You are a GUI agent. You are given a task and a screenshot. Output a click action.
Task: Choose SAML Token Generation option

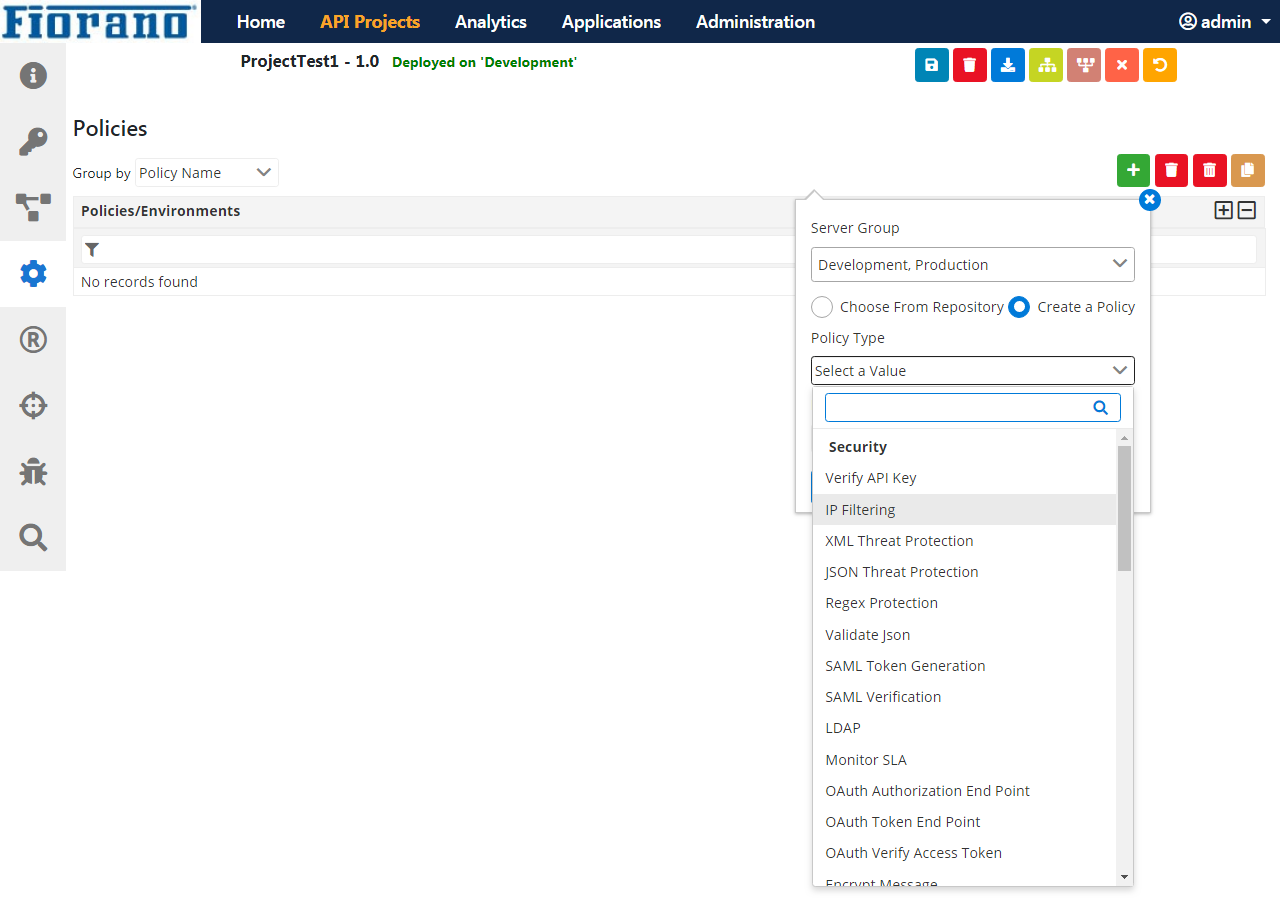click(x=965, y=666)
